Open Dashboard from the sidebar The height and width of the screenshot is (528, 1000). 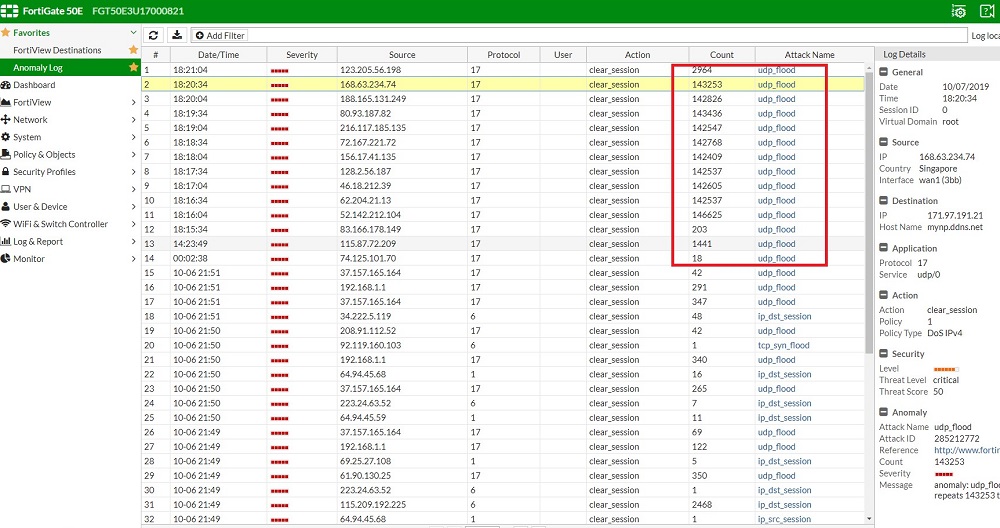click(x=34, y=85)
